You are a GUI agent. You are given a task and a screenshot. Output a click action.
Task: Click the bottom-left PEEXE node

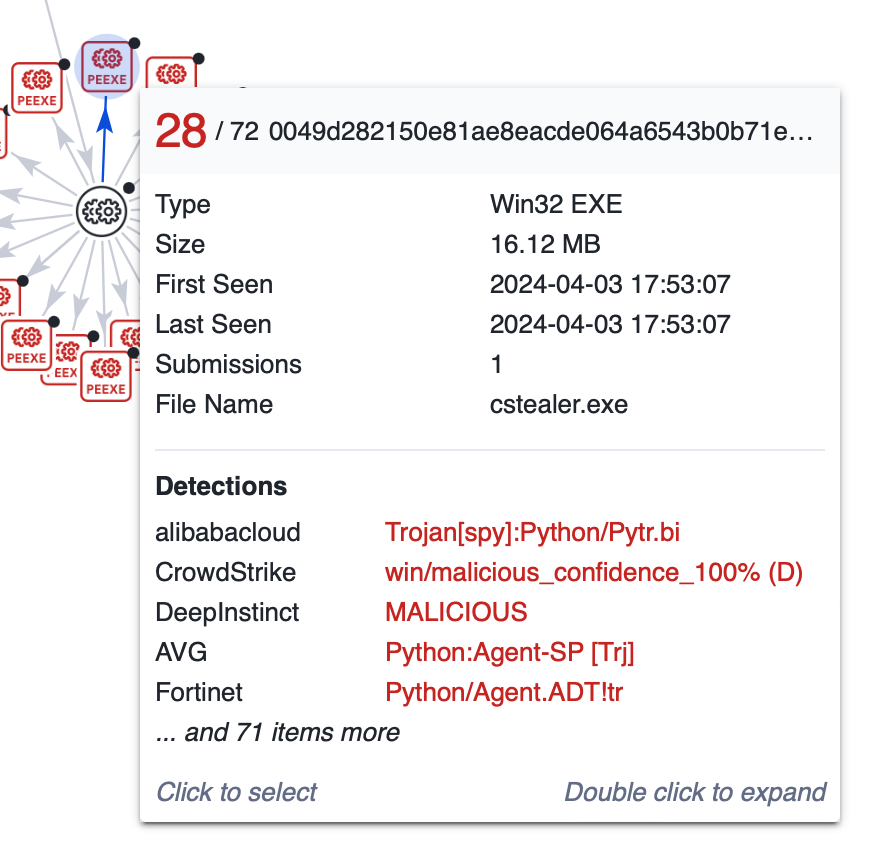pyautogui.click(x=27, y=345)
